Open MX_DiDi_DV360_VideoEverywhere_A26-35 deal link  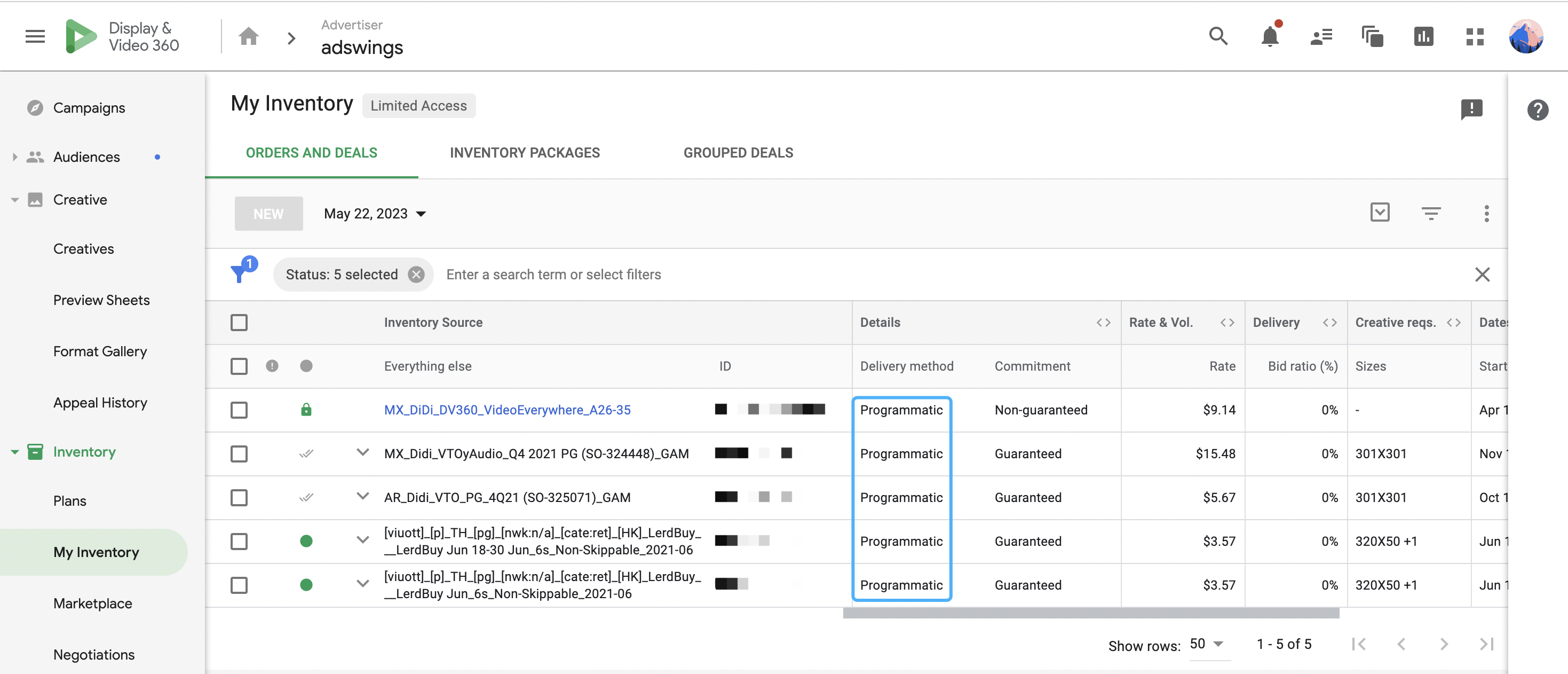tap(507, 410)
